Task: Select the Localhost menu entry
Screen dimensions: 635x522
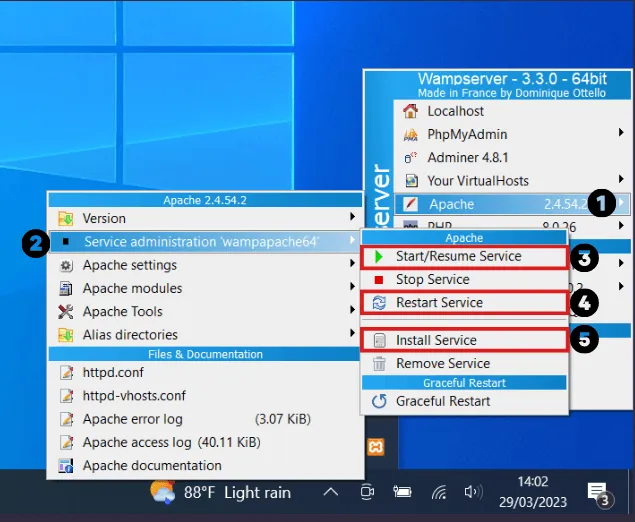Action: click(x=512, y=111)
